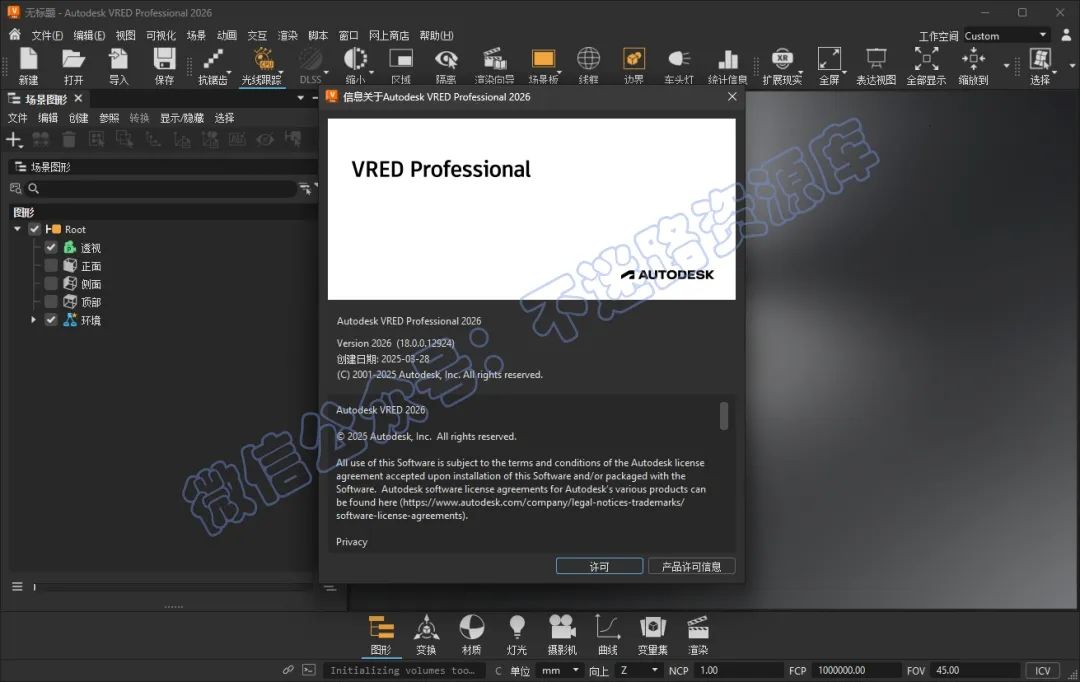Open the 可视化 menu

click(160, 35)
